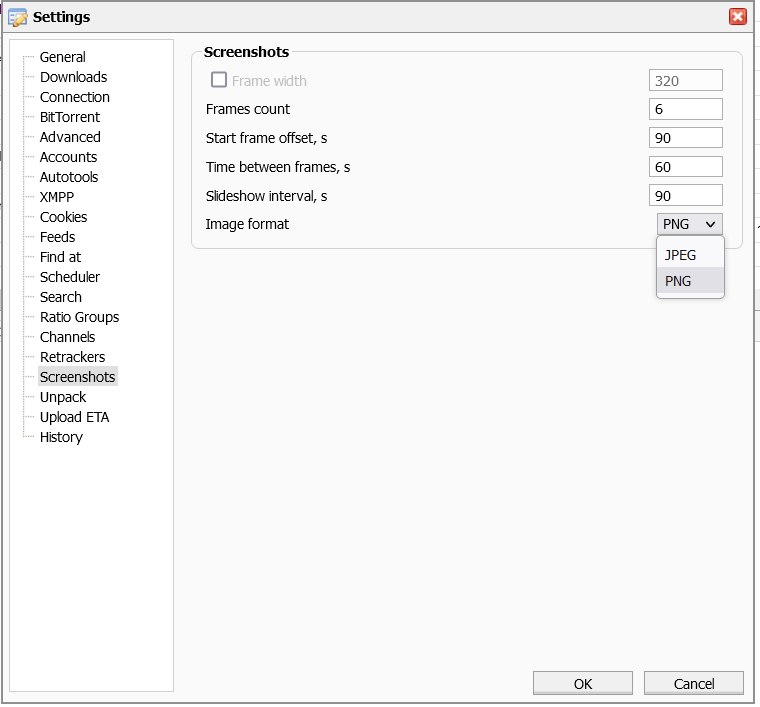Click the Slideshow interval input field
Screen dimensions: 760x707
click(x=685, y=196)
